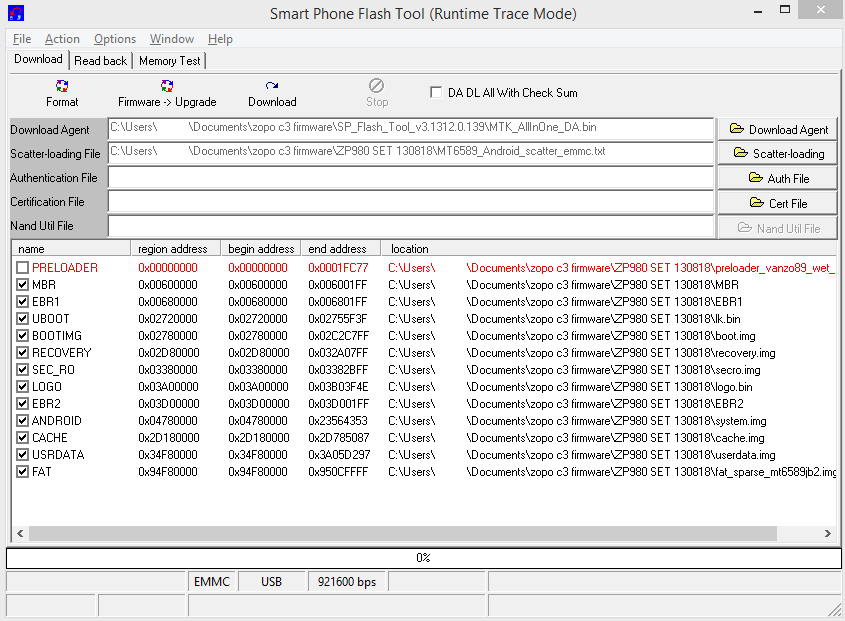
Task: Click the FAT end address 0x950CFFFF
Action: [x=338, y=472]
